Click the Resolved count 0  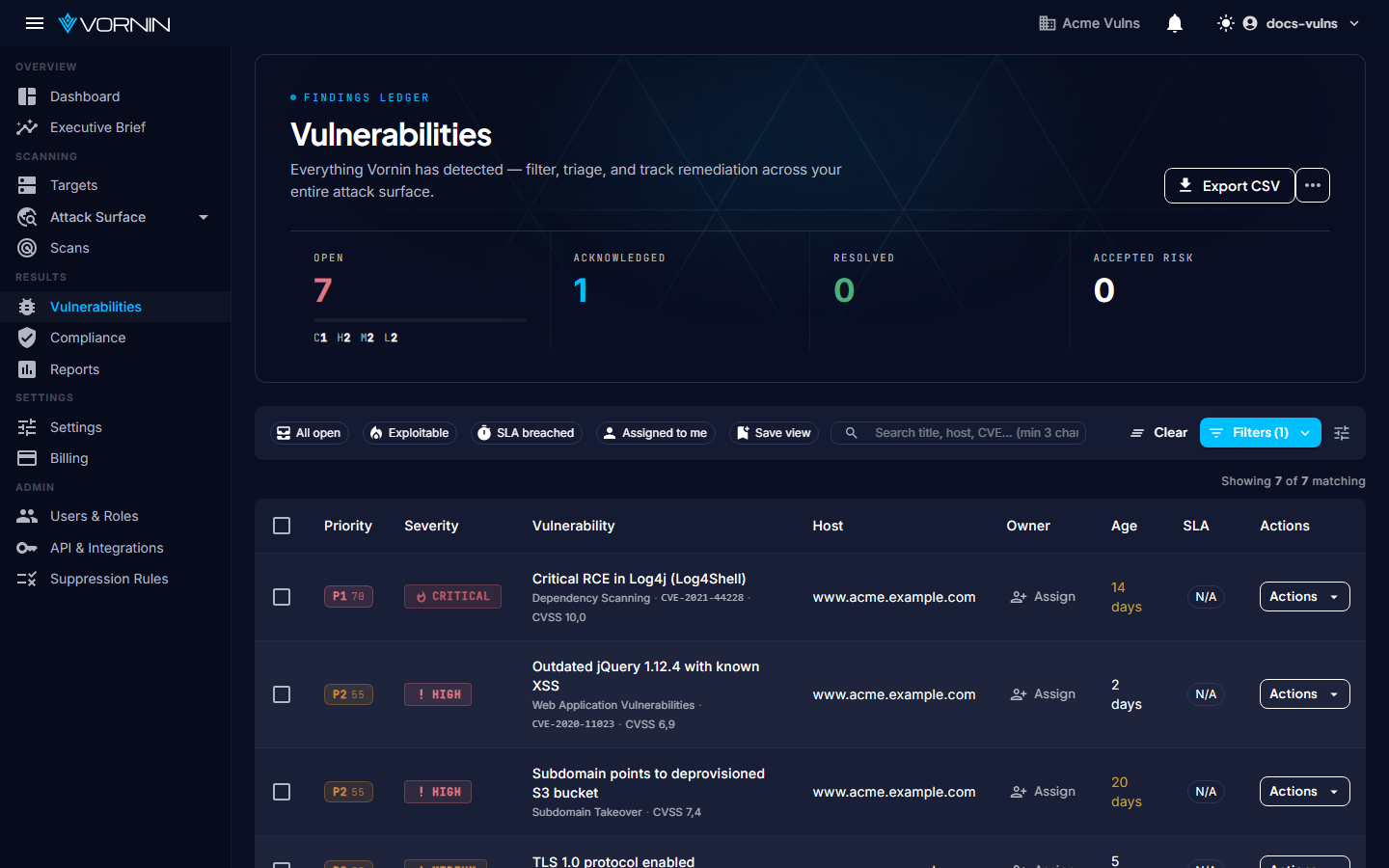point(844,290)
